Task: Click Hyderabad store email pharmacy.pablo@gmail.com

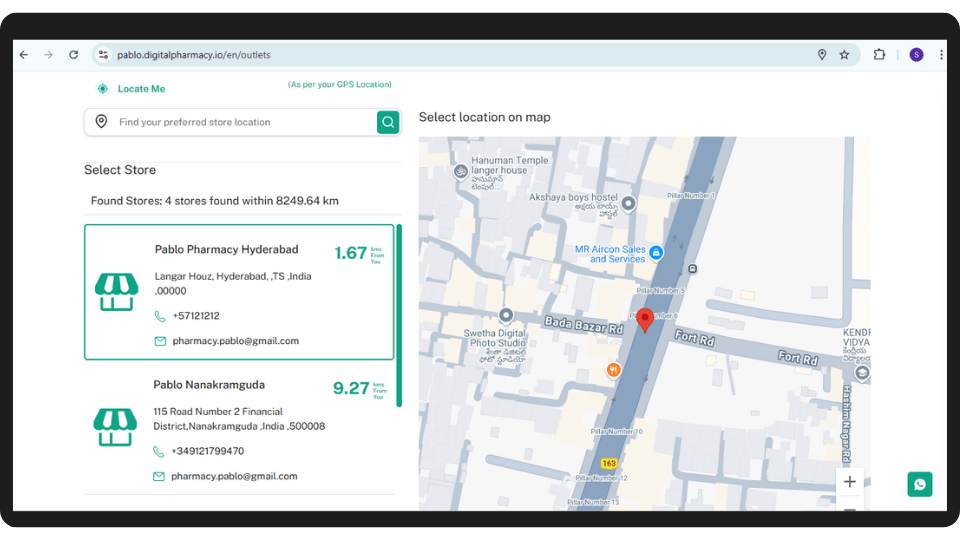Action: click(236, 341)
